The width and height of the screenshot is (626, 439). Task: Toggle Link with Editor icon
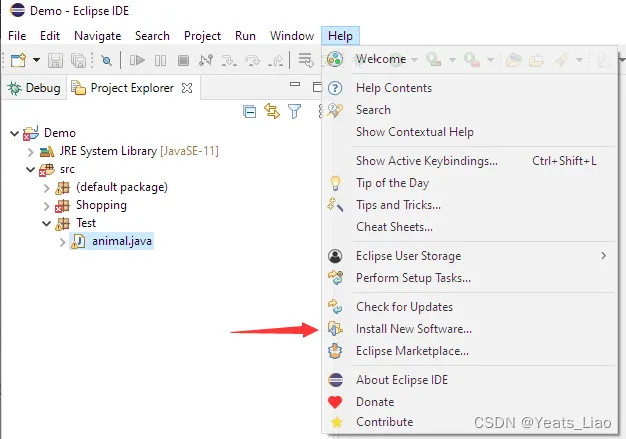click(272, 111)
